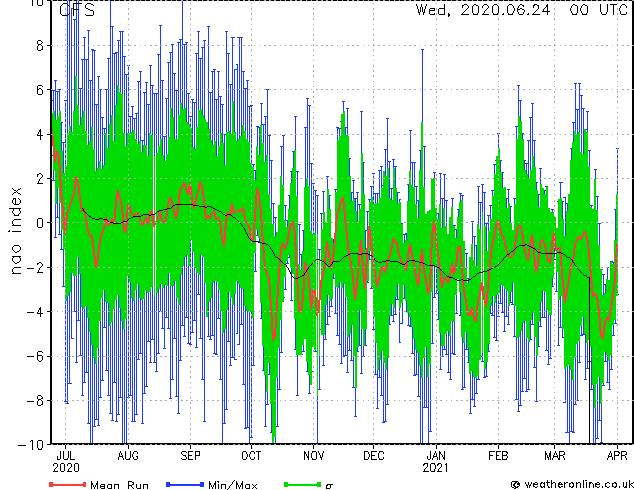Click the 'Min/Max' legend text
This screenshot has width=634, height=490.
point(233,485)
